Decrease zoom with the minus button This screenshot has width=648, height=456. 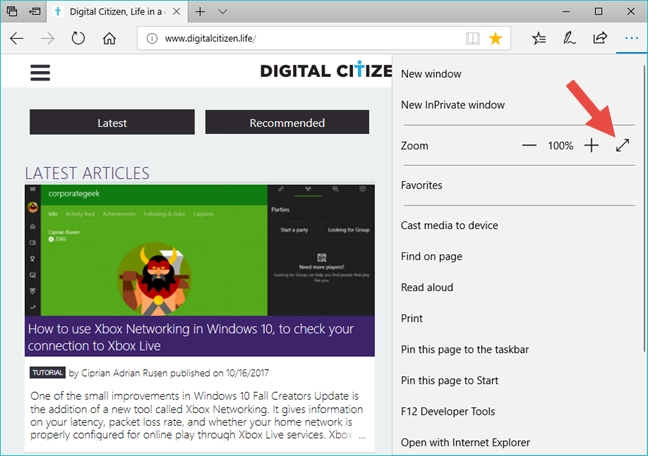[529, 146]
